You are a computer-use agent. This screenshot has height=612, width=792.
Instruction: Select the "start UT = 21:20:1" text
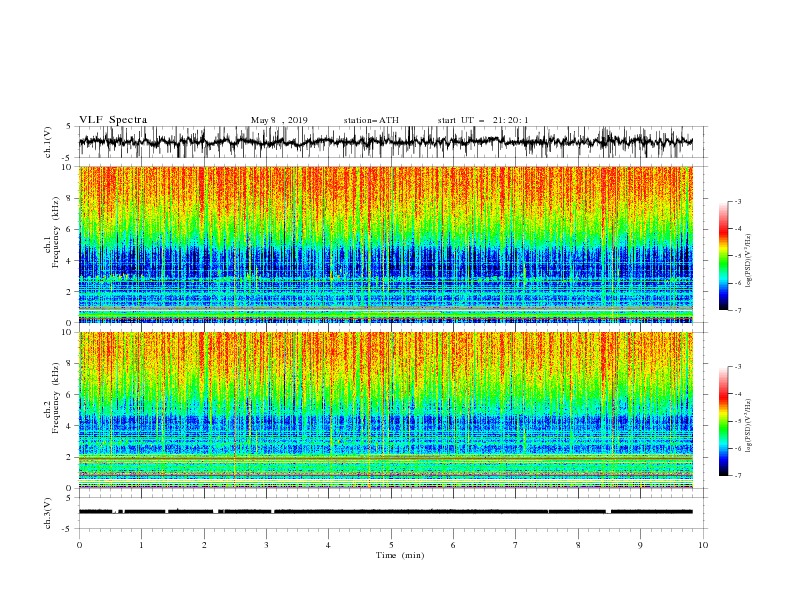coord(483,120)
